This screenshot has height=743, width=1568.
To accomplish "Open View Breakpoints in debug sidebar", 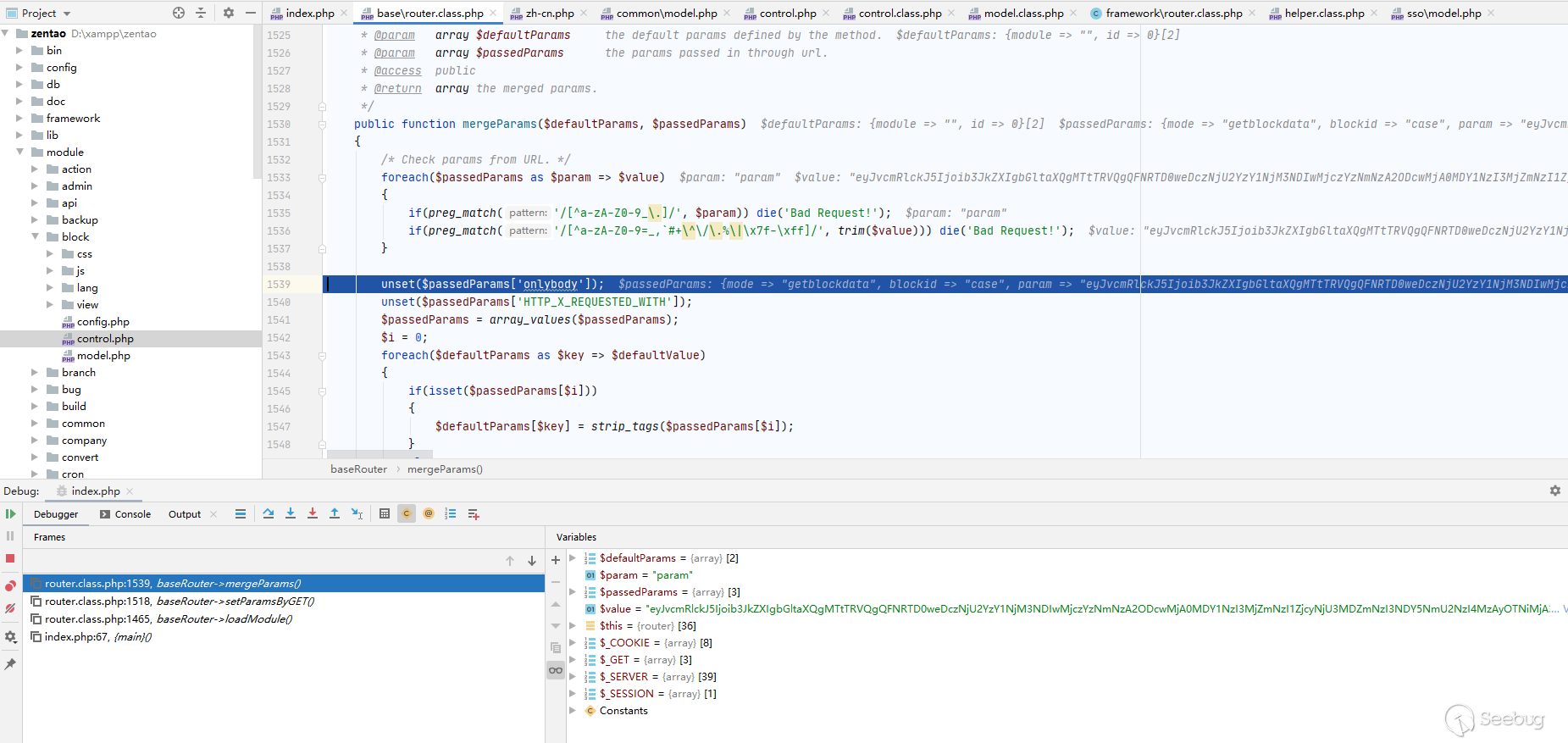I will (x=10, y=585).
